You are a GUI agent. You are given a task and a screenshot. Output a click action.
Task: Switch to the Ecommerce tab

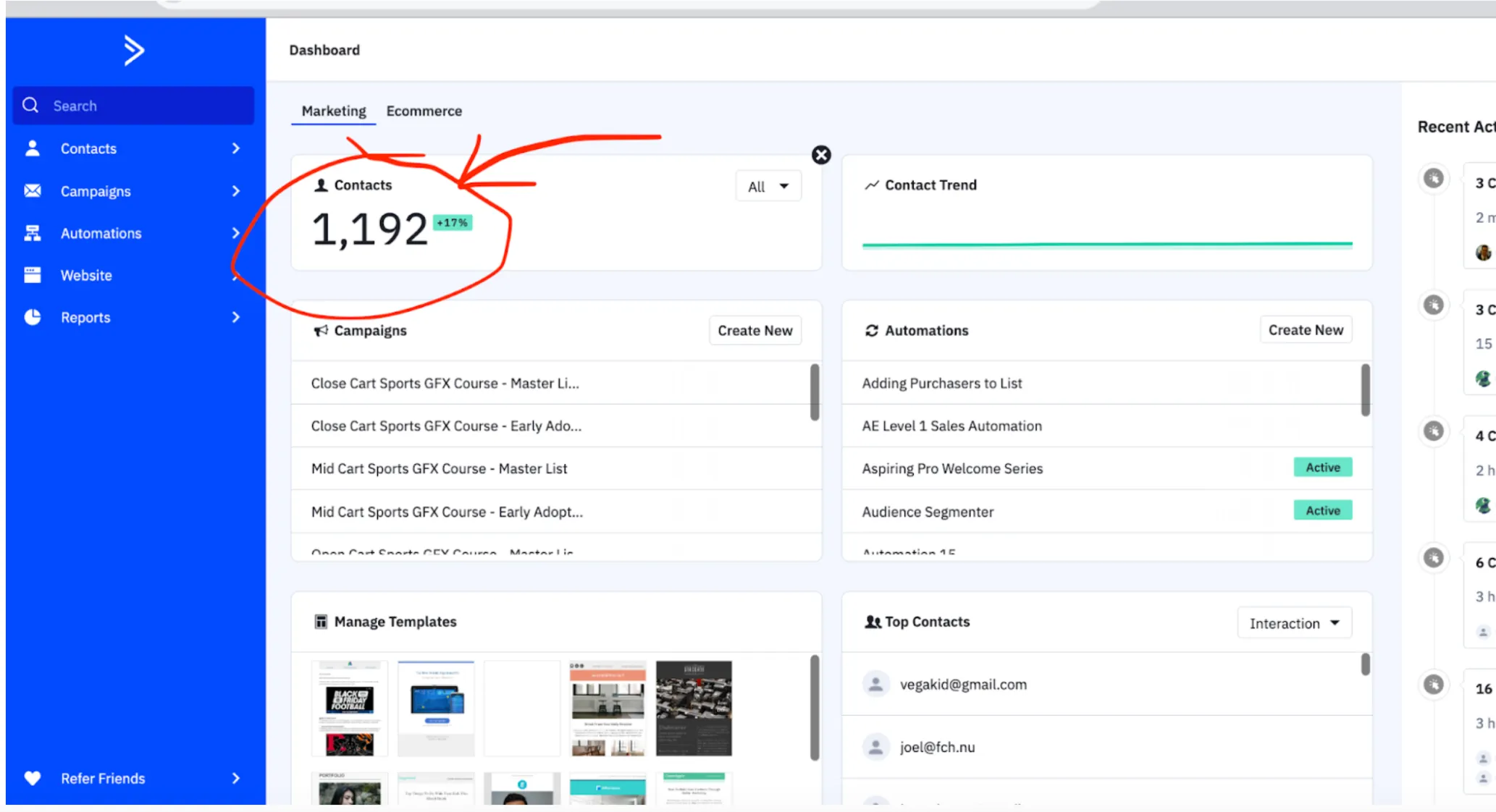424,111
